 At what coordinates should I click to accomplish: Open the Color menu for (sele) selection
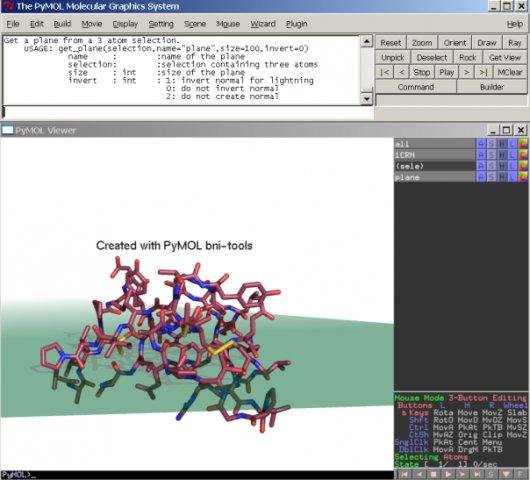coord(523,166)
